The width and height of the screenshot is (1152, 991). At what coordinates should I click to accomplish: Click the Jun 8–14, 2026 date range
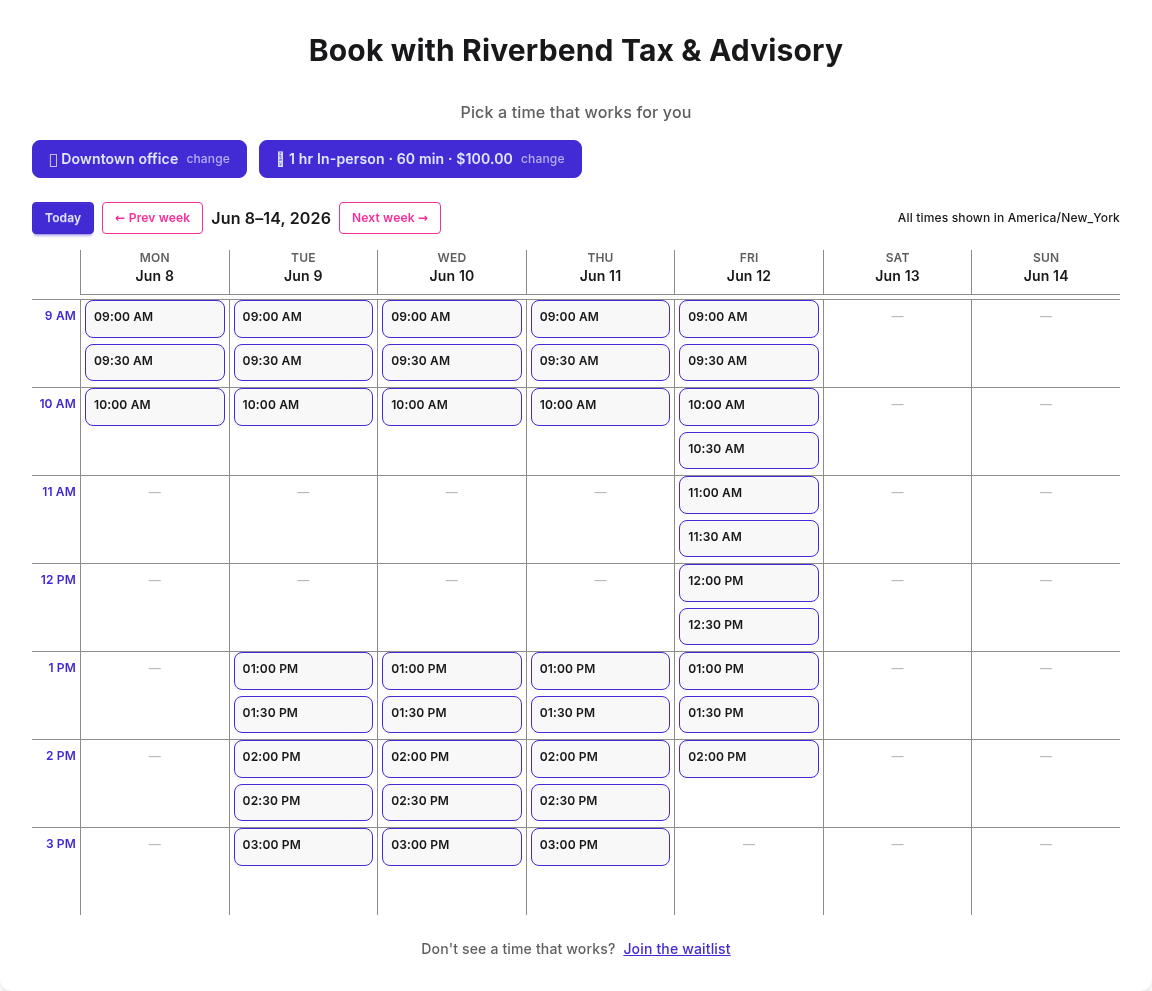click(271, 218)
